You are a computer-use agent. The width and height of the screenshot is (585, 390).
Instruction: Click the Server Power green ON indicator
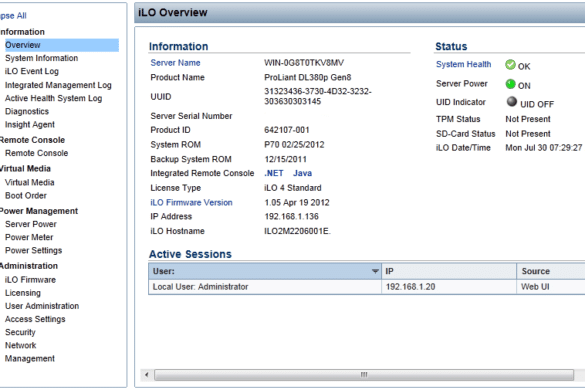pyautogui.click(x=510, y=84)
